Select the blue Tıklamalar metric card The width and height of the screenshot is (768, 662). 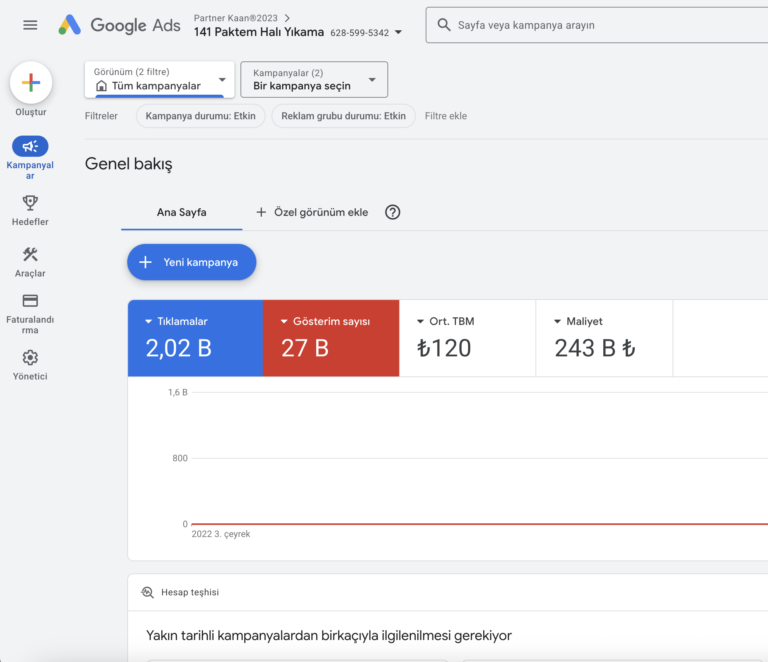click(x=195, y=338)
